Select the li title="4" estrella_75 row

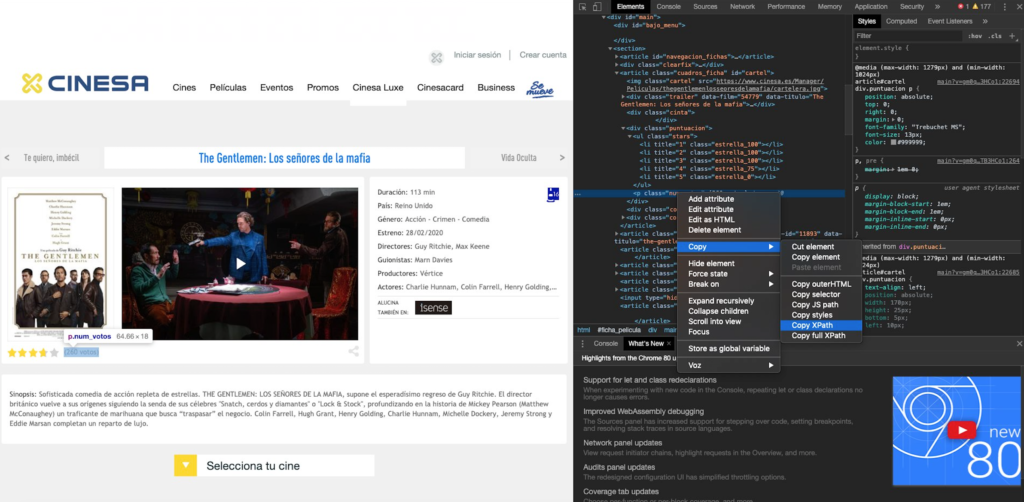tap(709, 168)
